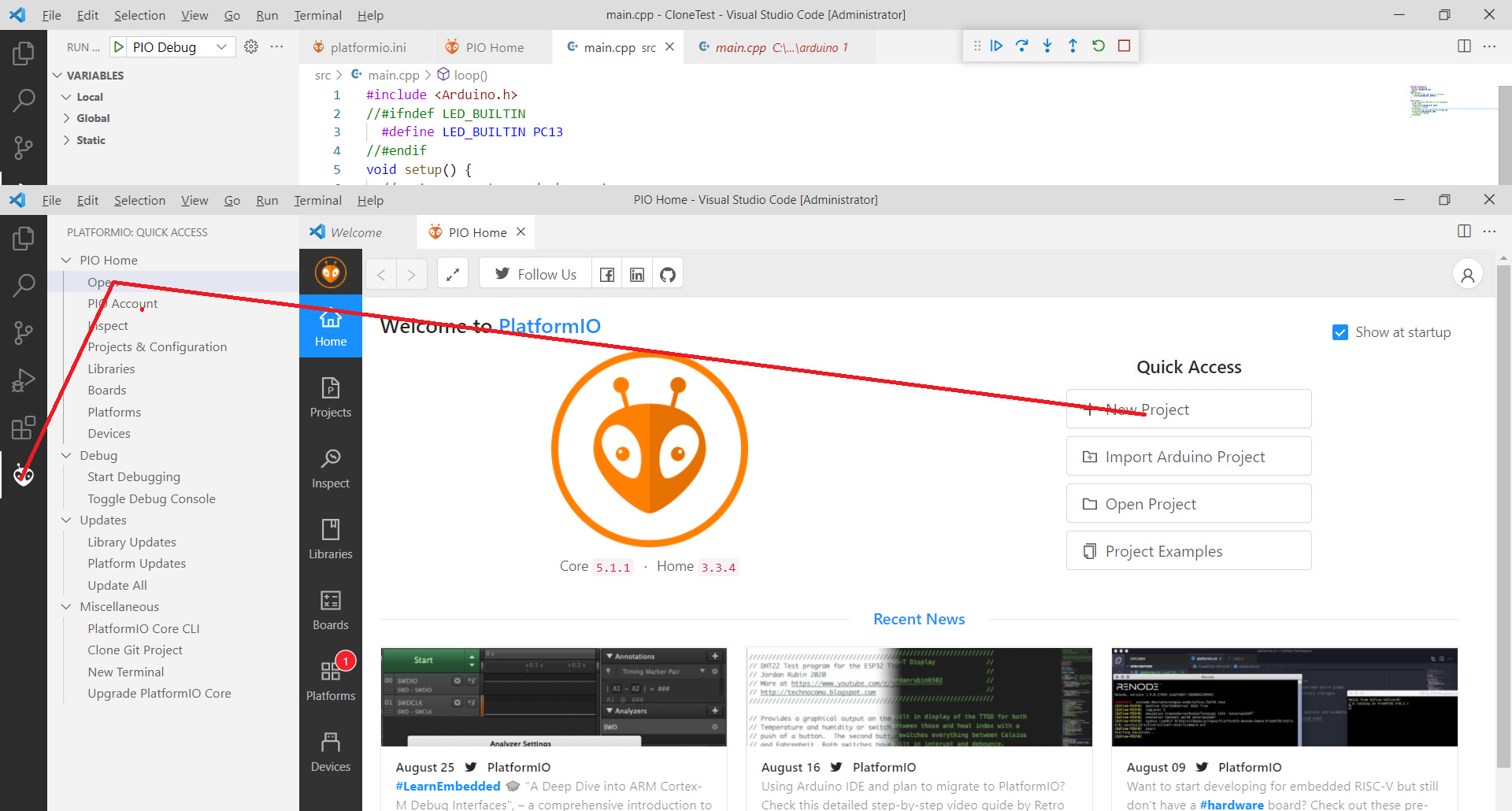Open the PIO account user icon
Image resolution: width=1512 pixels, height=811 pixels.
(1468, 274)
